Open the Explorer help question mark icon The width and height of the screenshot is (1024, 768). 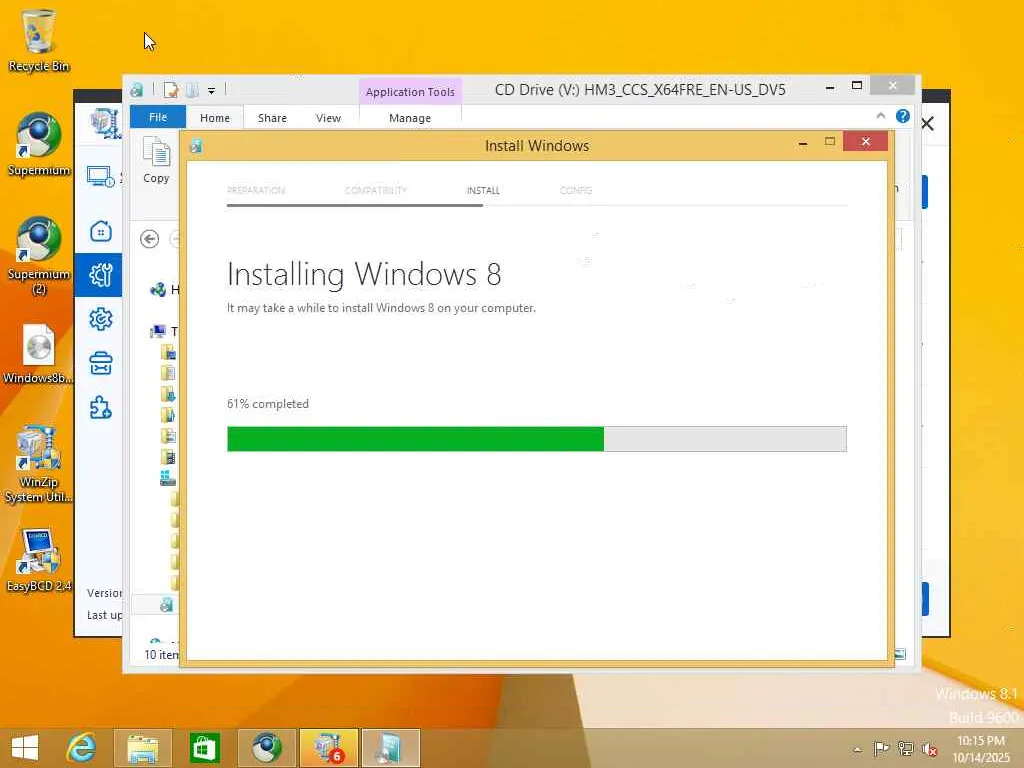click(x=903, y=116)
